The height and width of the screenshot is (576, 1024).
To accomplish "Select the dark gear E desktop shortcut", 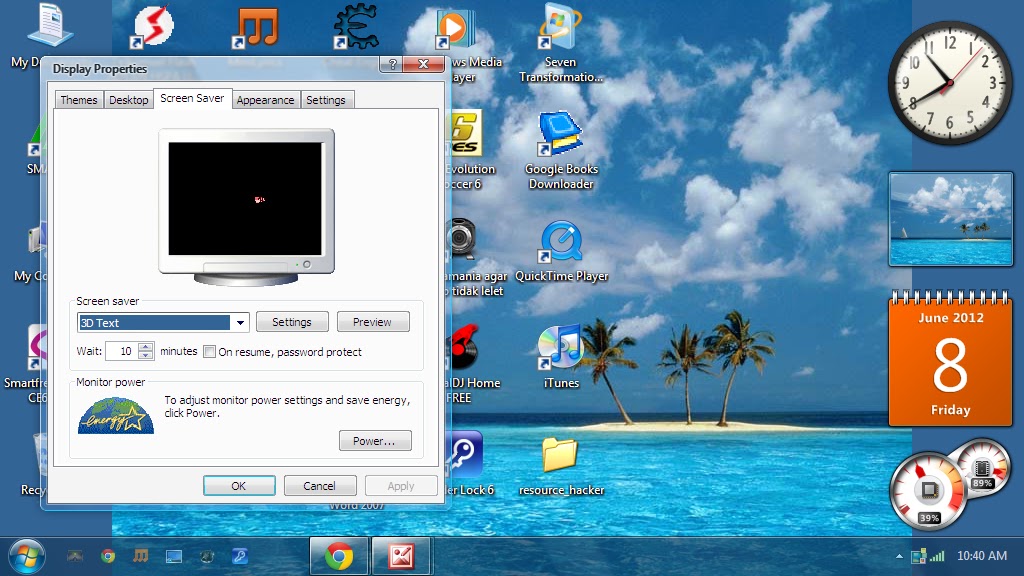I will (x=356, y=27).
